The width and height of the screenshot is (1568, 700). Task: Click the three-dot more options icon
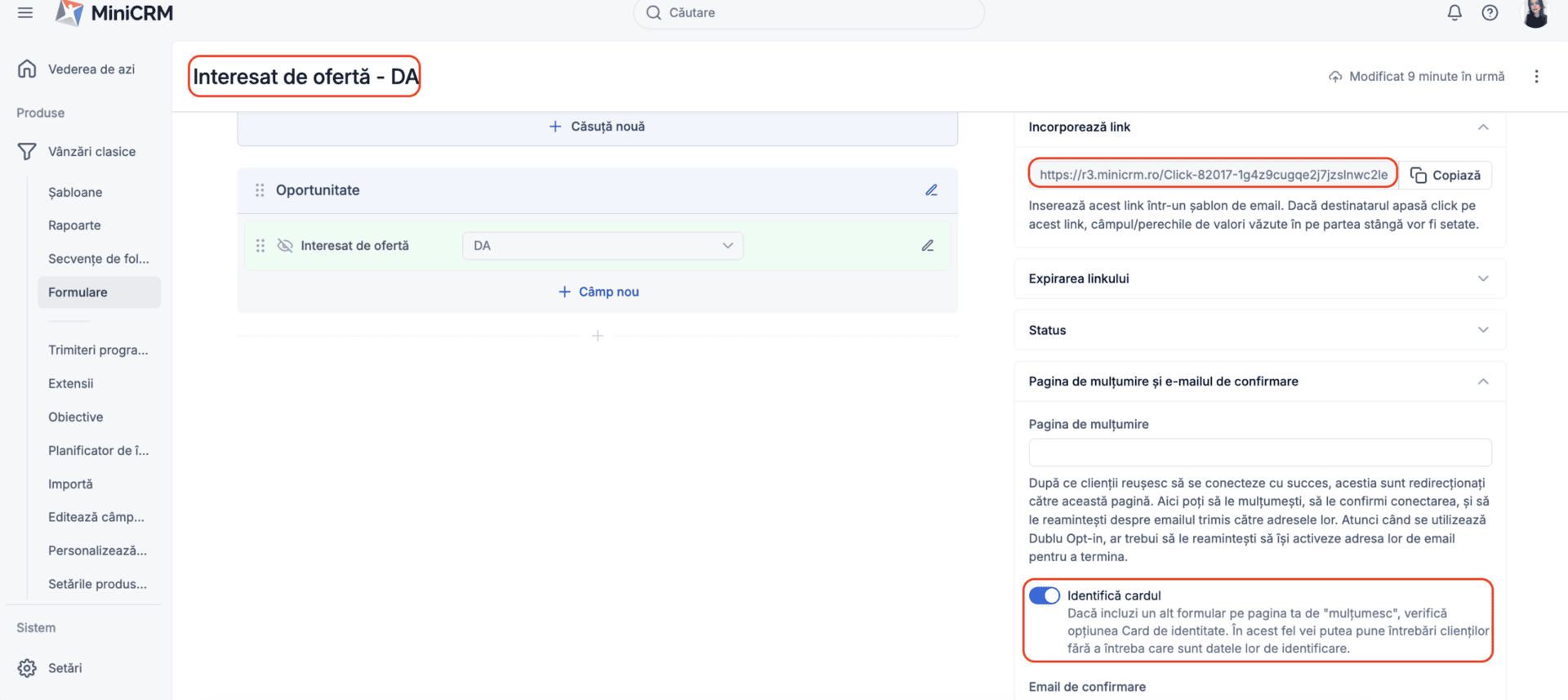pyautogui.click(x=1536, y=76)
